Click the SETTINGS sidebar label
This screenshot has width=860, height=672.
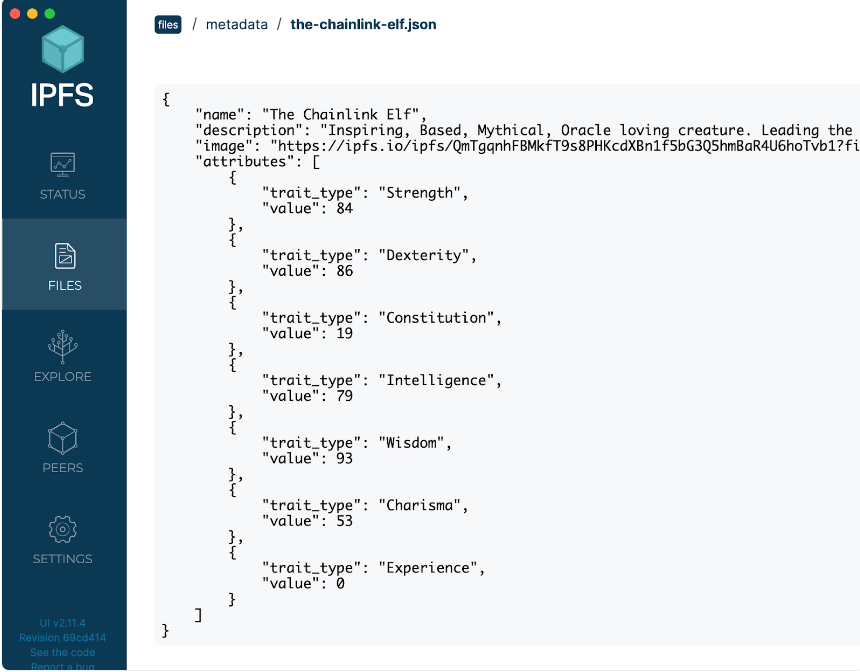pyautogui.click(x=63, y=558)
